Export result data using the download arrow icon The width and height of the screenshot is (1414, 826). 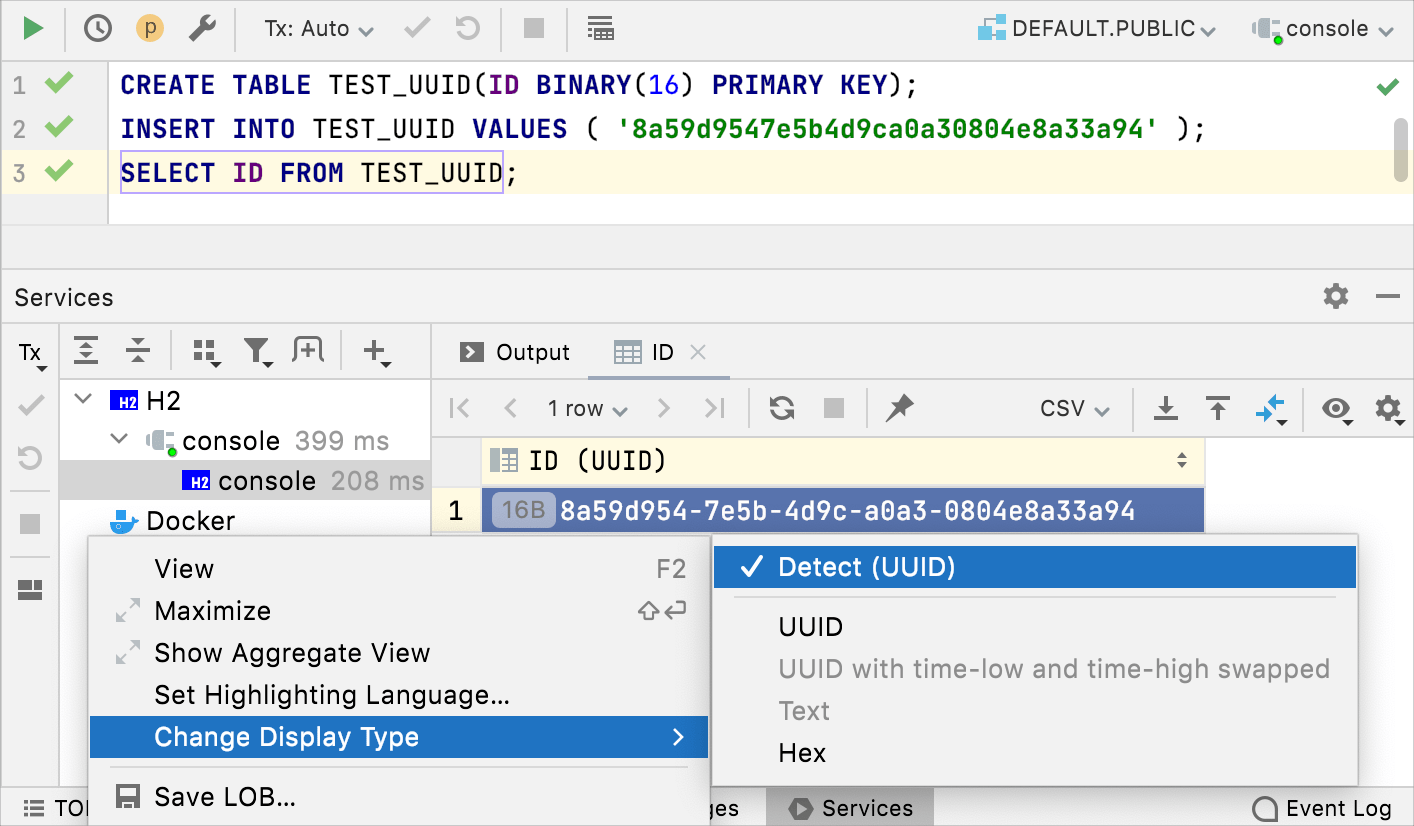point(1166,408)
